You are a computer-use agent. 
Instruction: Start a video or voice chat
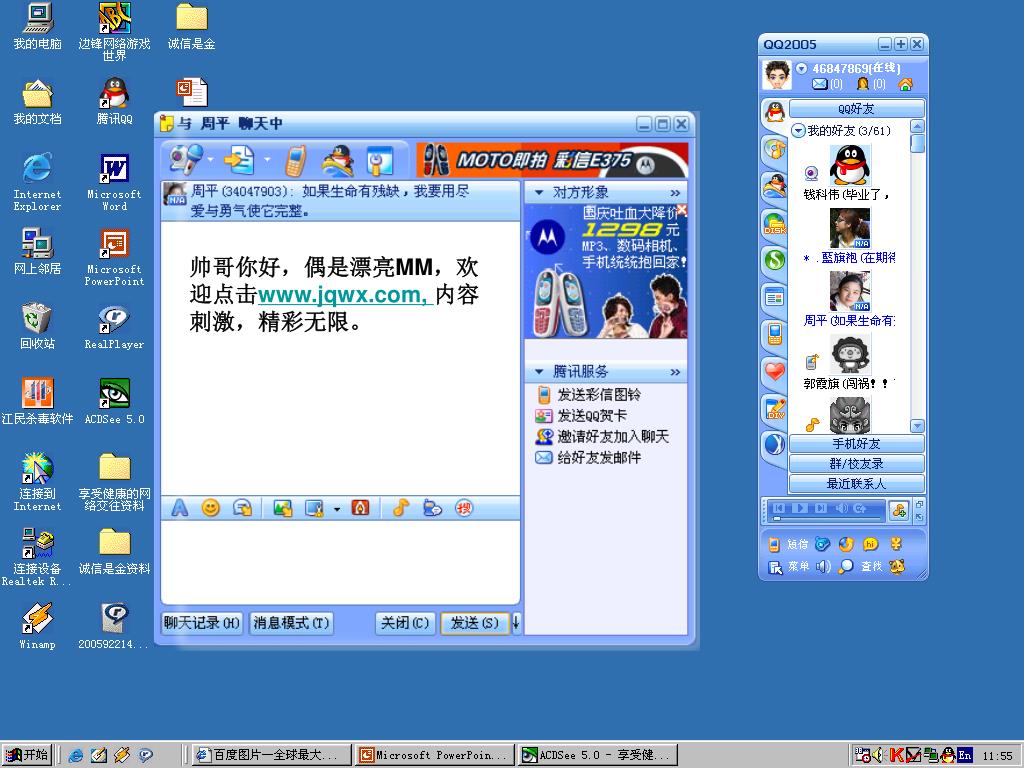coord(186,159)
